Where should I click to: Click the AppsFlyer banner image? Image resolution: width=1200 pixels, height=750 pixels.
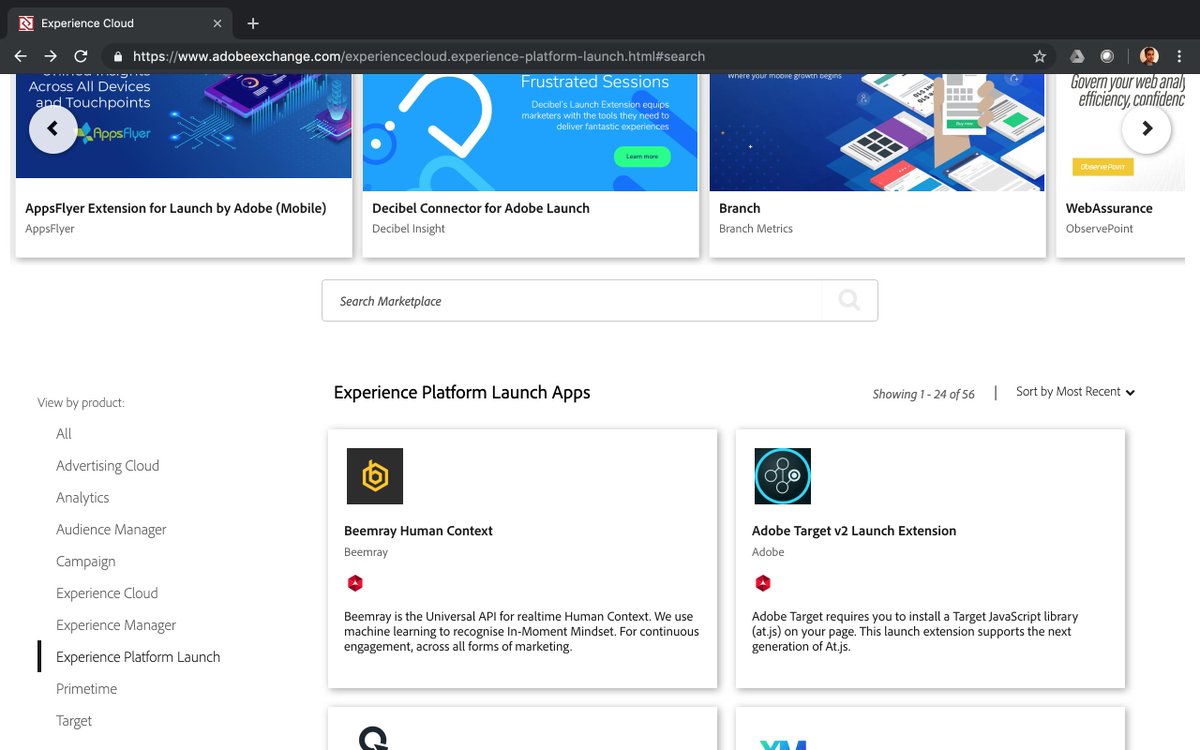[184, 126]
